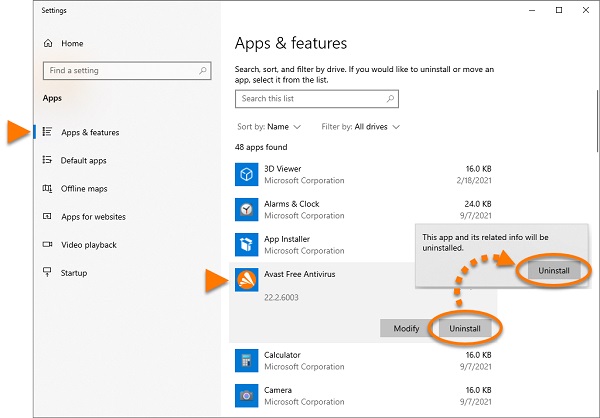Click the 3D Viewer app icon

pos(246,175)
